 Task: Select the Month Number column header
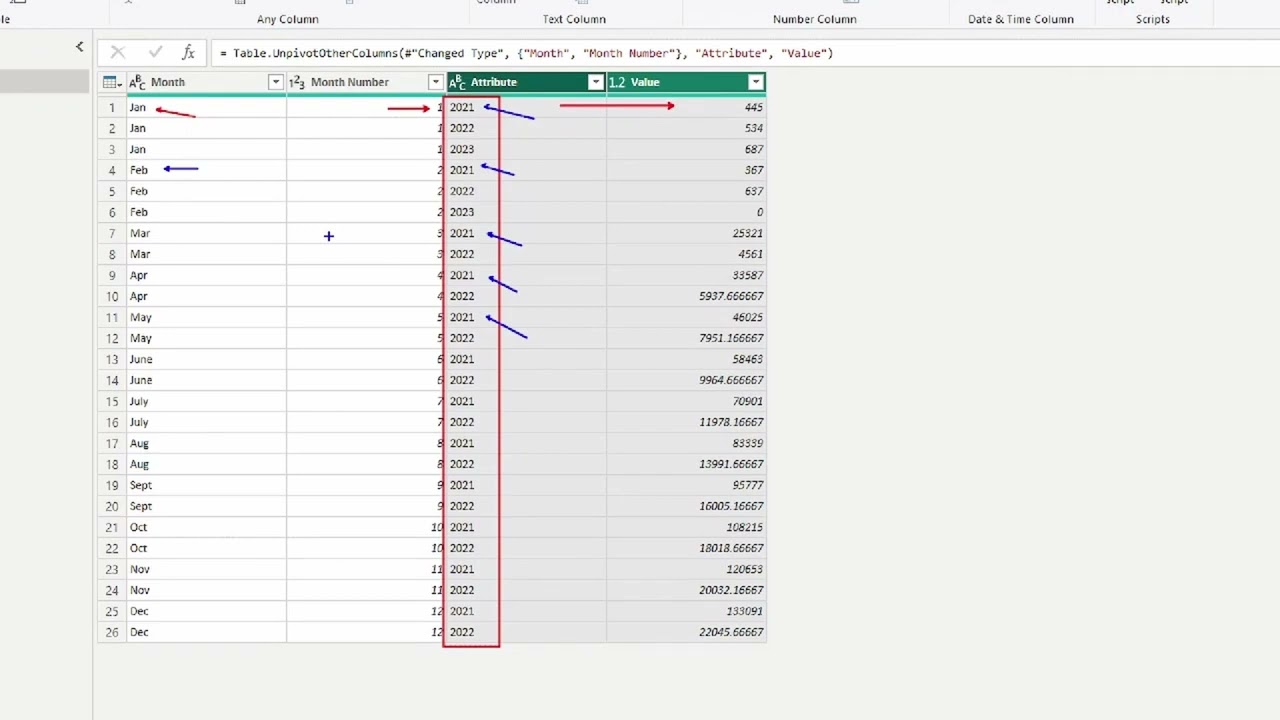366,82
